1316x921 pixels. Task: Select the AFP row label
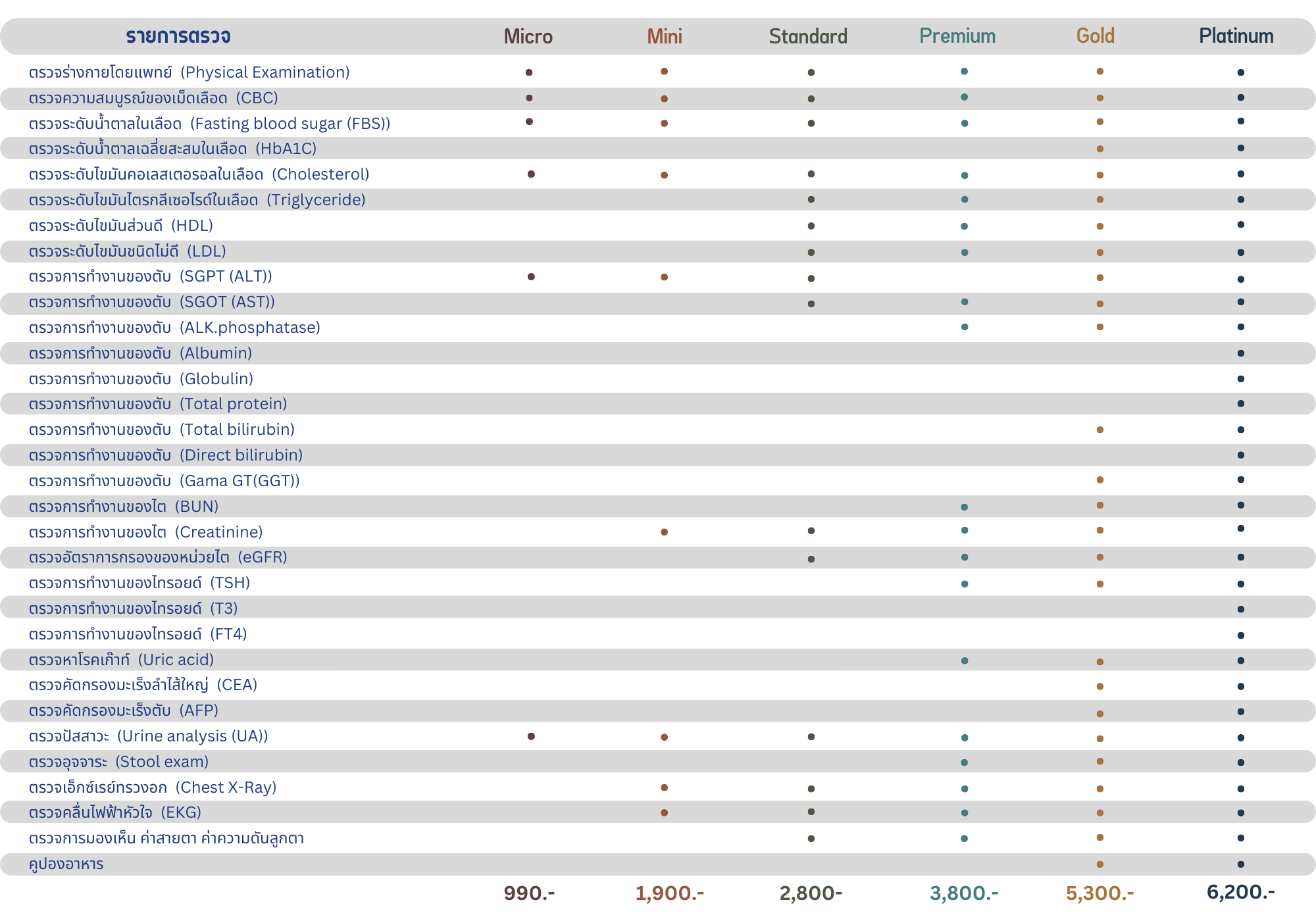[124, 710]
